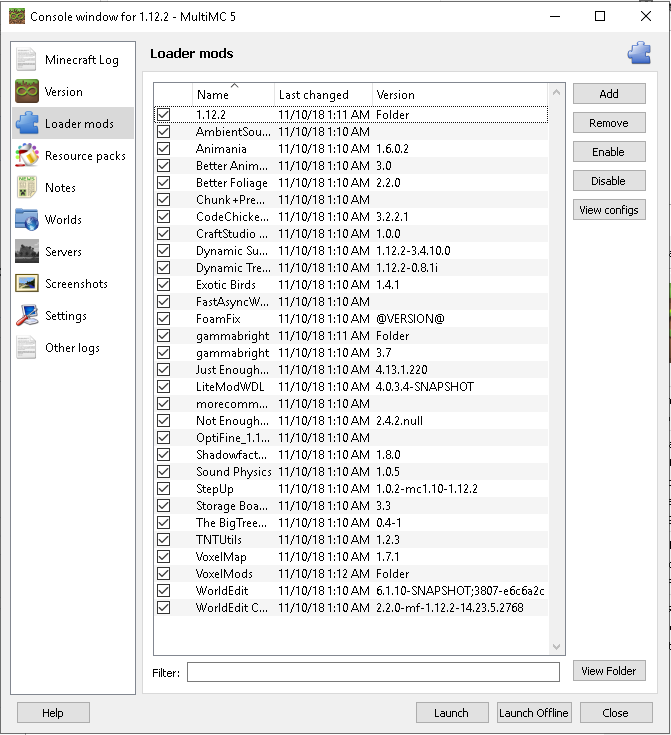The width and height of the screenshot is (671, 735).
Task: Select the Just Enough... mod row
Action: pos(351,370)
